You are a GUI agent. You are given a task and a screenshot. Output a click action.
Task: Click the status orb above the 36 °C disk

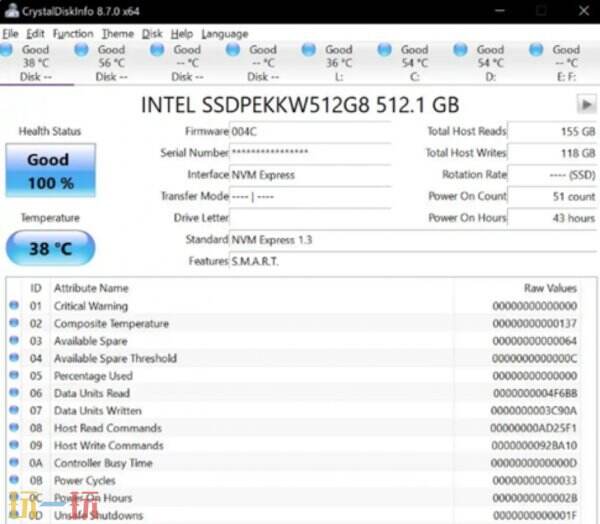coord(309,50)
